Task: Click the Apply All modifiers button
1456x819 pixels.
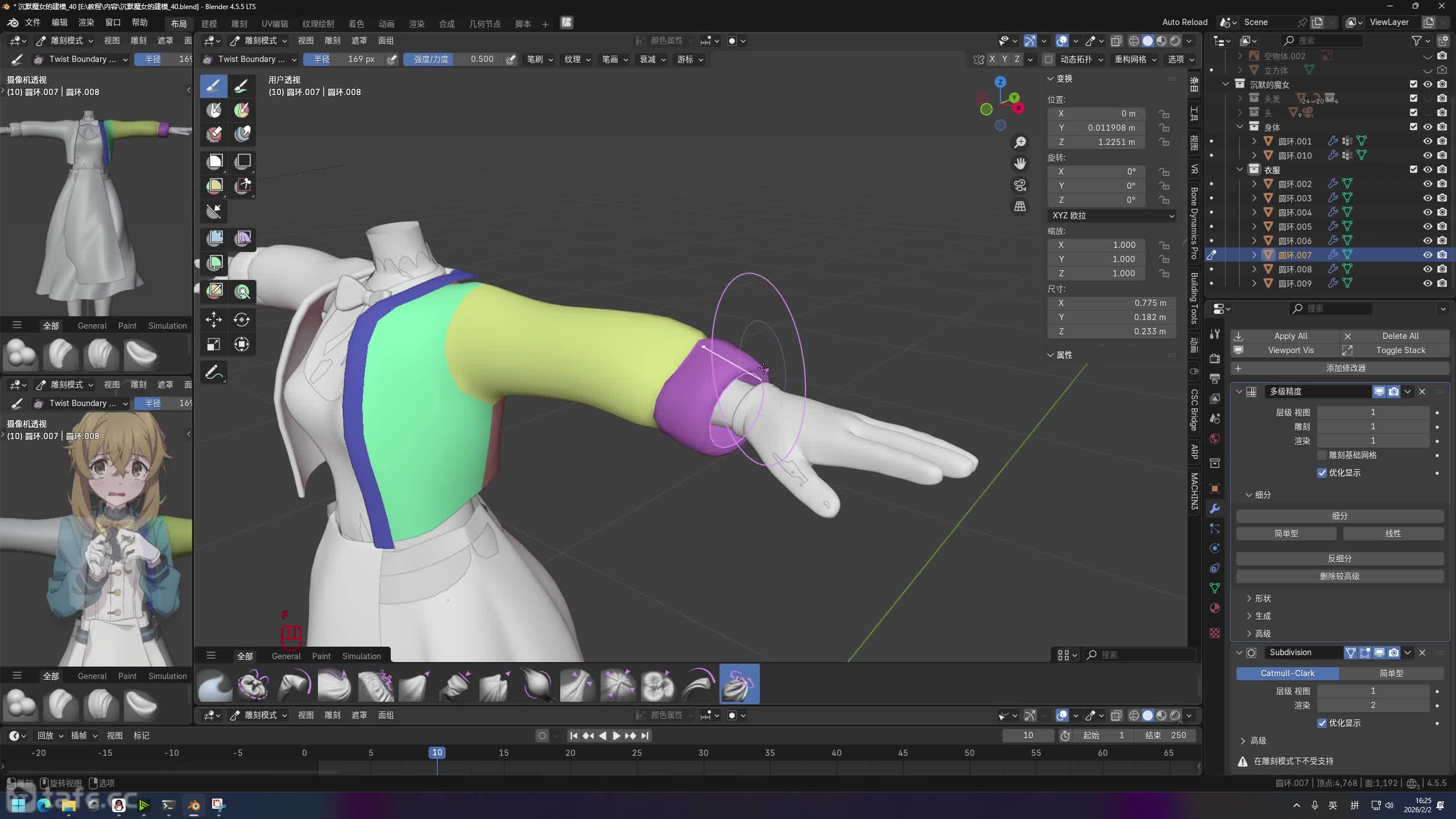Action: (x=1290, y=336)
